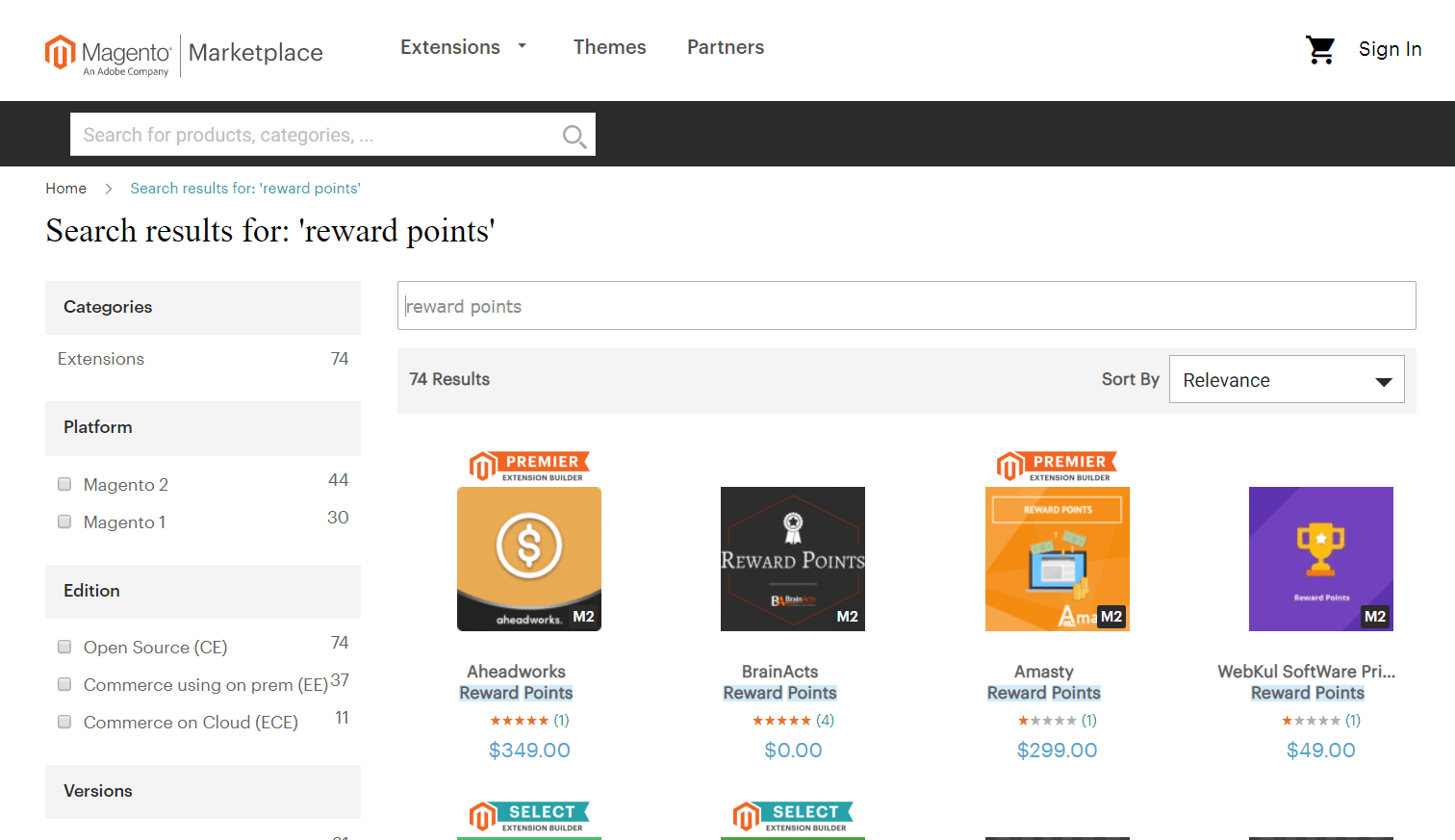Expand the Versions filter section
This screenshot has height=840, width=1455.
tap(203, 792)
